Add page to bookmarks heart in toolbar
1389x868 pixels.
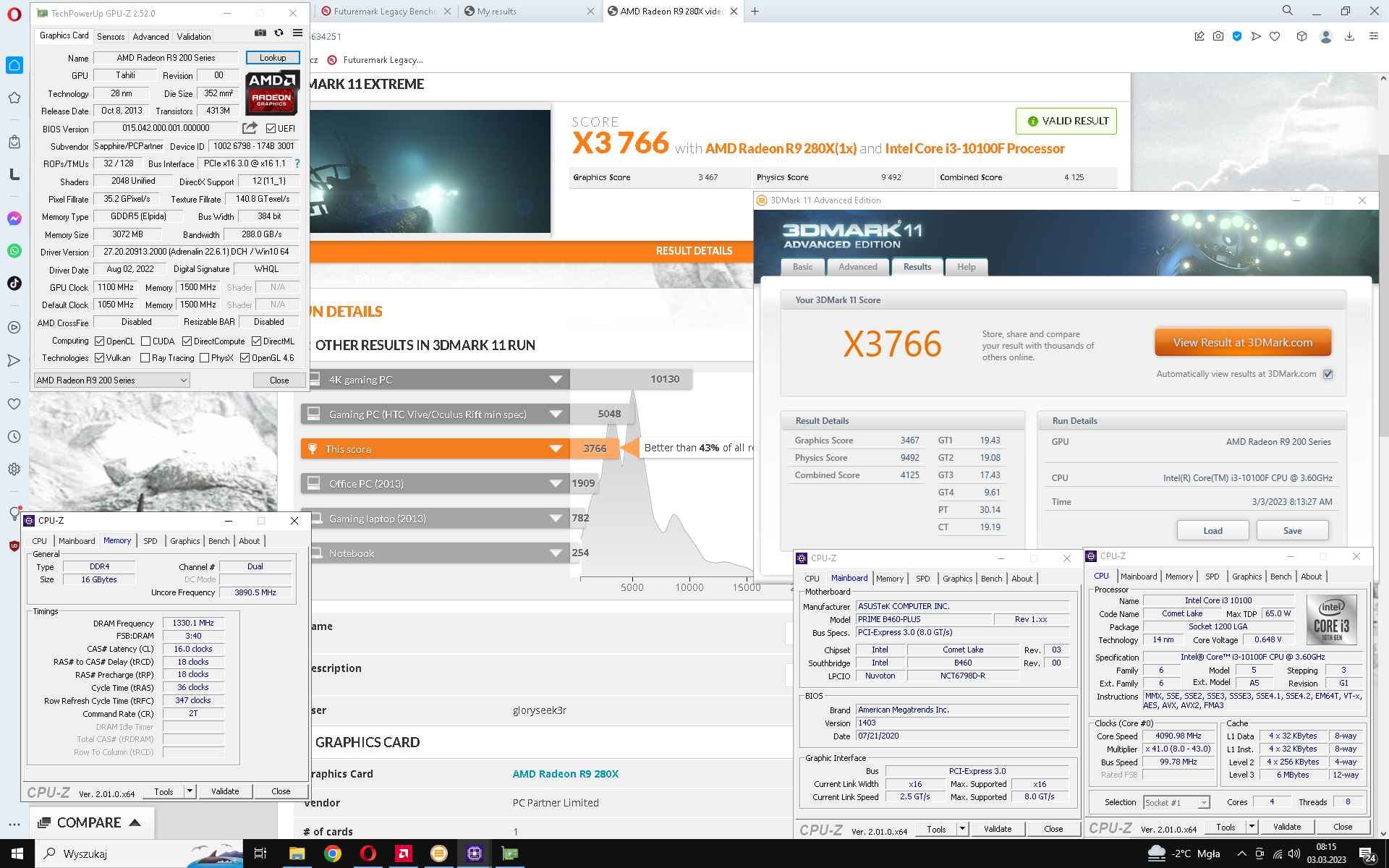(1275, 36)
